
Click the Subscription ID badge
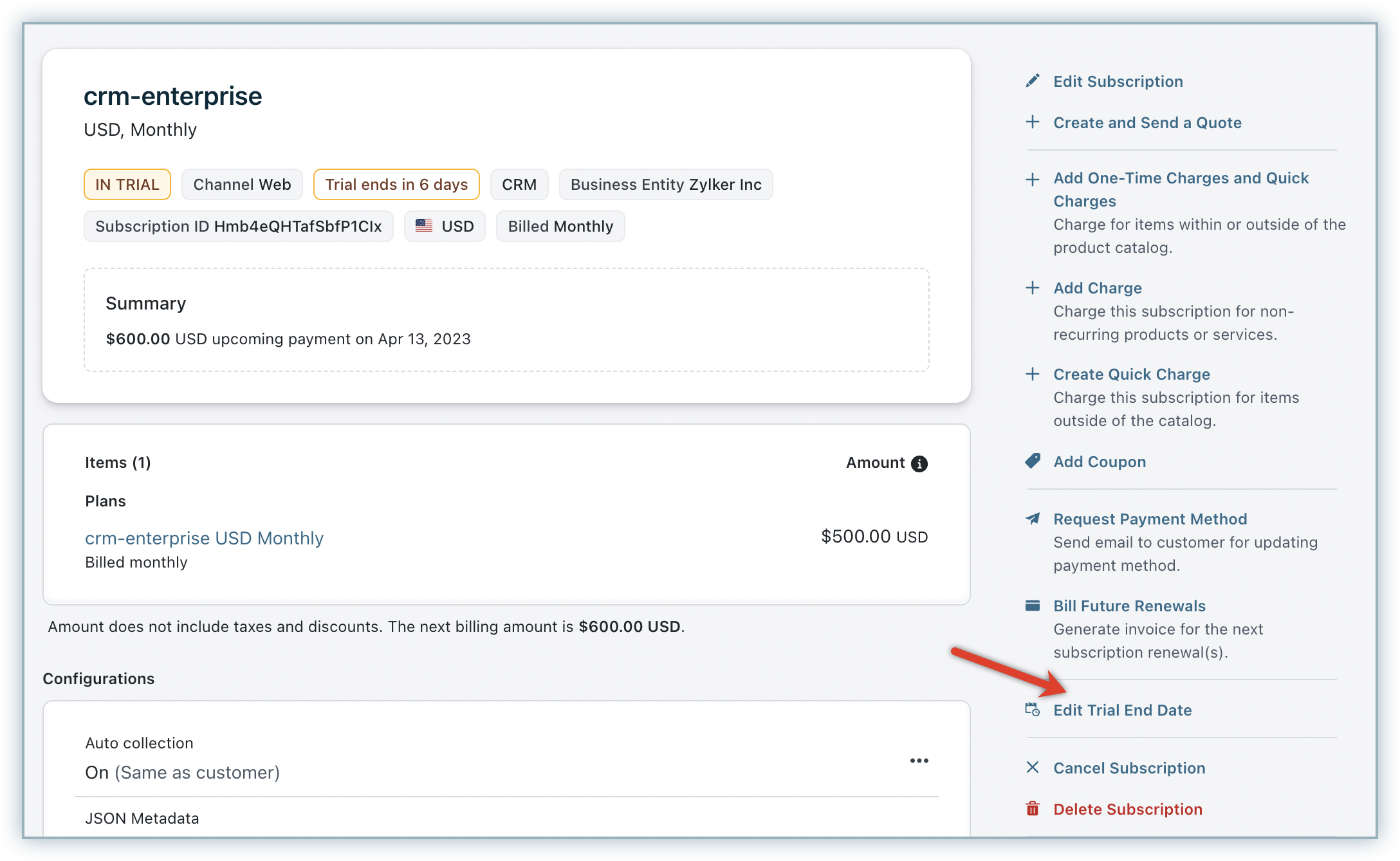pos(238,227)
